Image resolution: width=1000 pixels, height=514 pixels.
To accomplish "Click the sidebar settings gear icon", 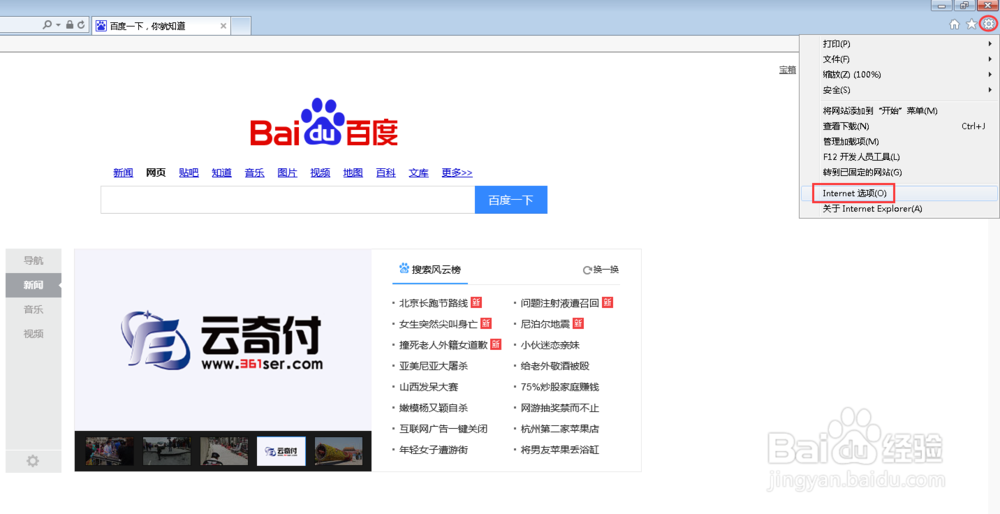I will [33, 460].
